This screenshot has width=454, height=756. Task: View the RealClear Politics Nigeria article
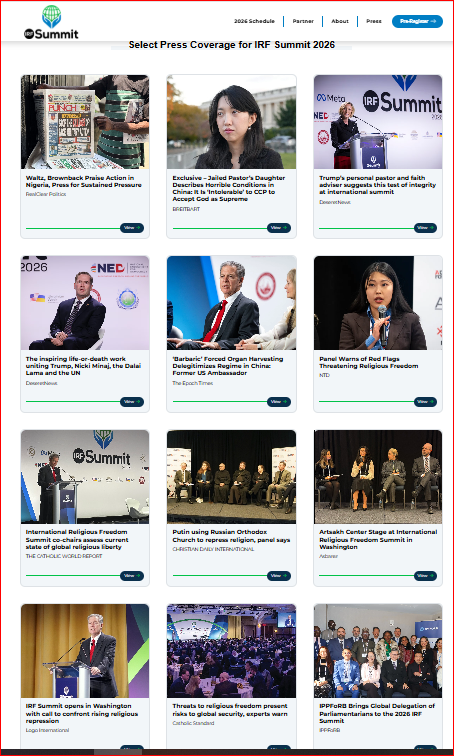coord(132,228)
